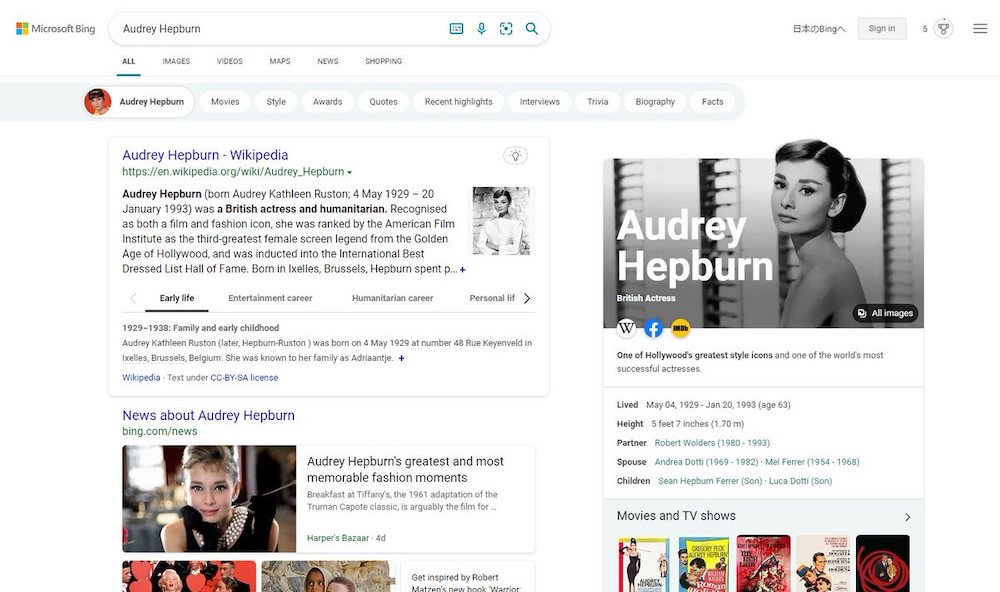Click the All images button on photo

point(885,313)
